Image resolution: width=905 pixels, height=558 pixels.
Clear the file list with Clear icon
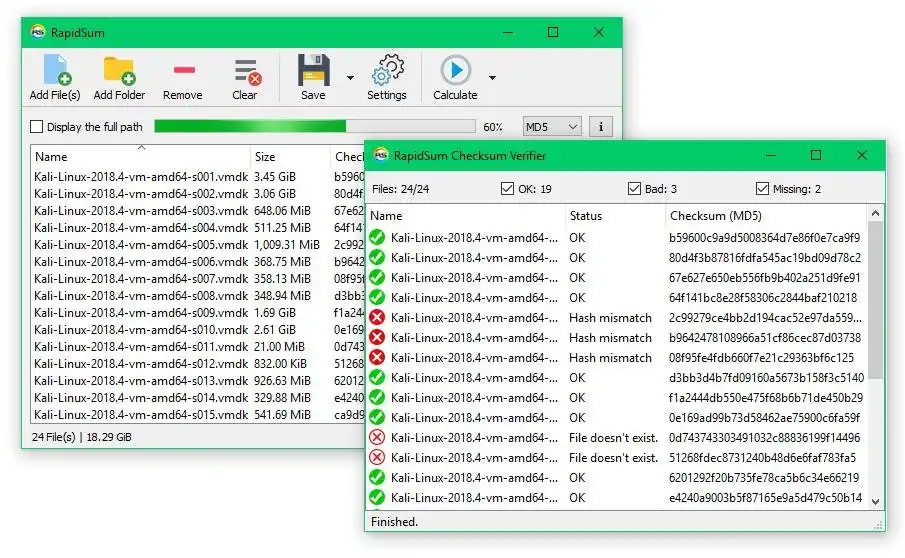[x=248, y=71]
